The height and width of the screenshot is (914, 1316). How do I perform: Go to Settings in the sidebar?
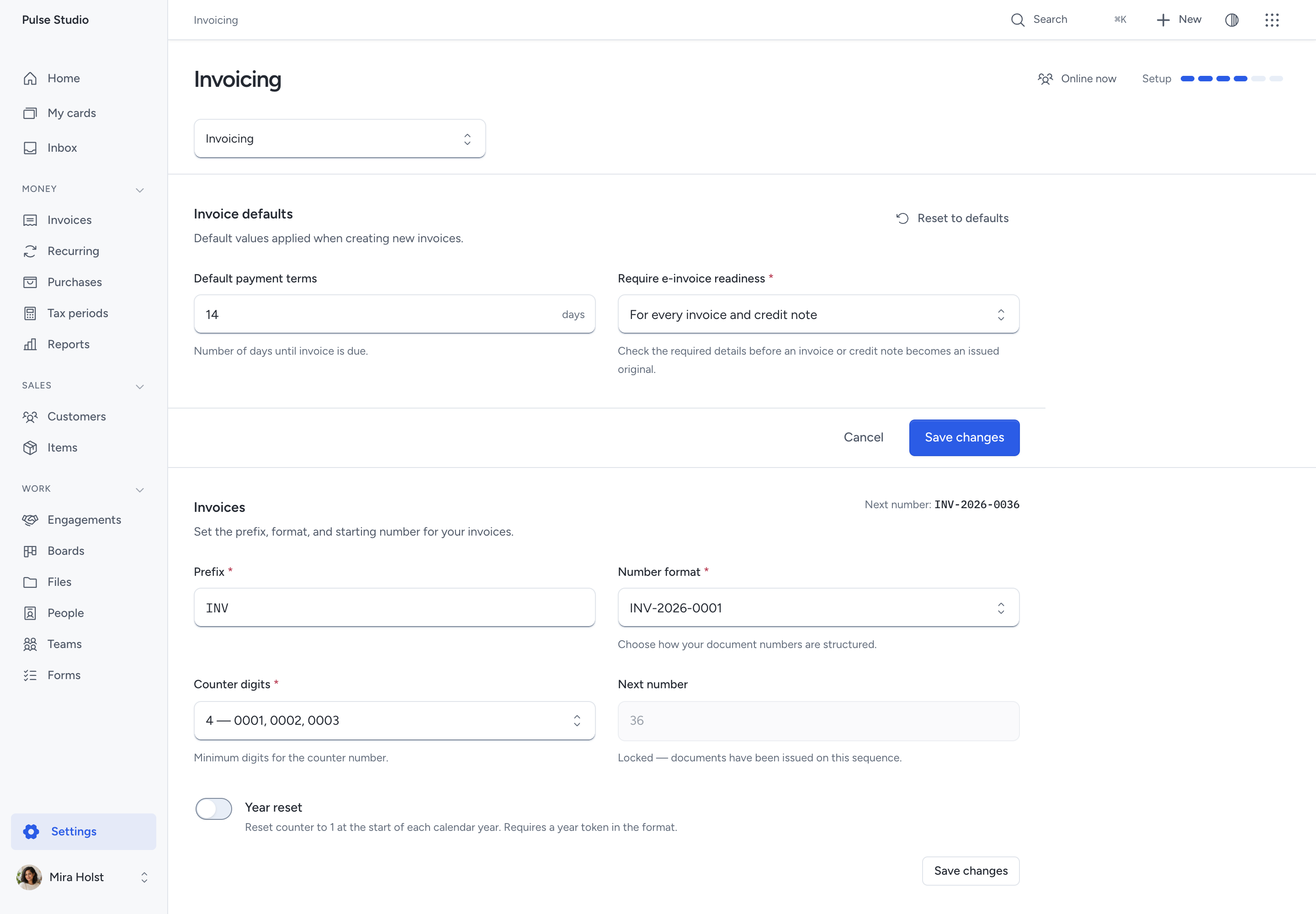(84, 832)
